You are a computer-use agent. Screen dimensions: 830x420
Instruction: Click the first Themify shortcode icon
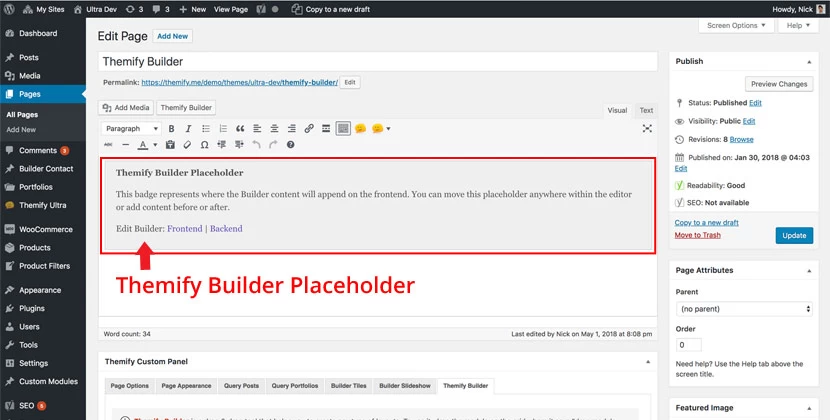point(360,129)
